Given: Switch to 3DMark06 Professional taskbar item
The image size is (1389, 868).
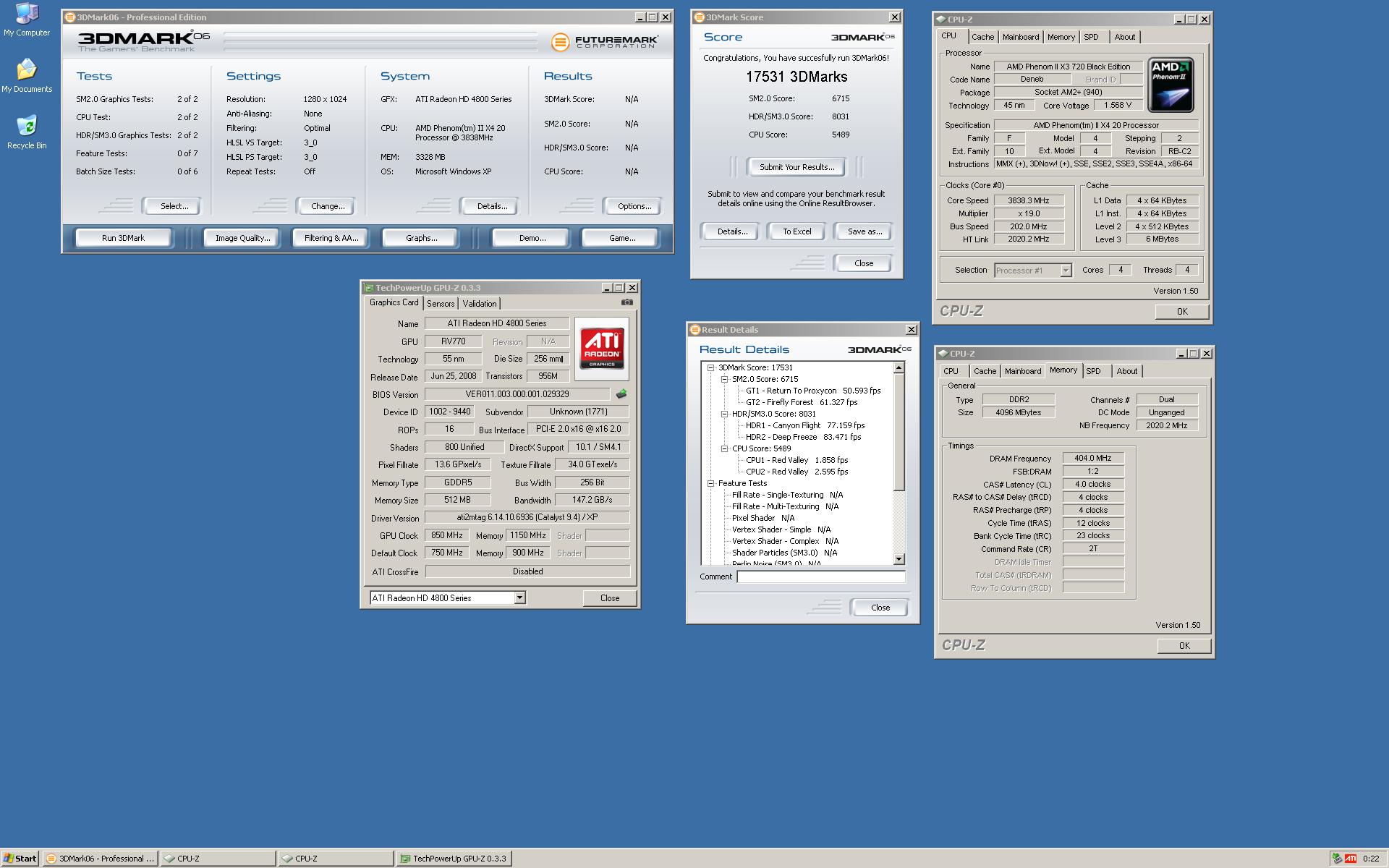Looking at the screenshot, I should coord(100,859).
